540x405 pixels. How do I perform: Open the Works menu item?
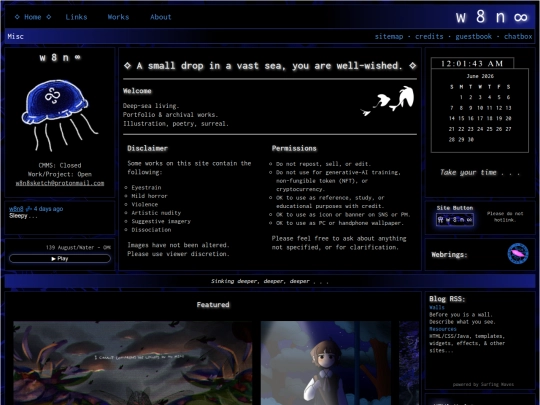click(118, 17)
